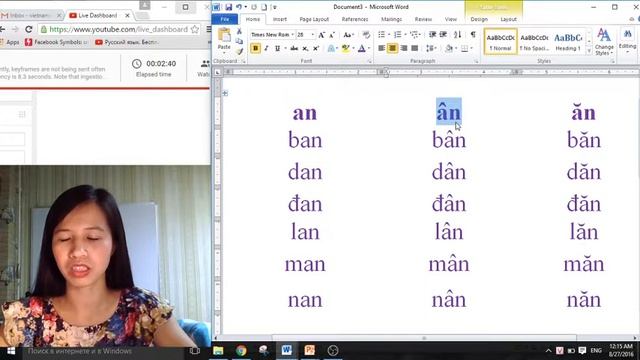Viewport: 640px width, 360px height.
Task: Click the Change Styles button
Action: [604, 42]
